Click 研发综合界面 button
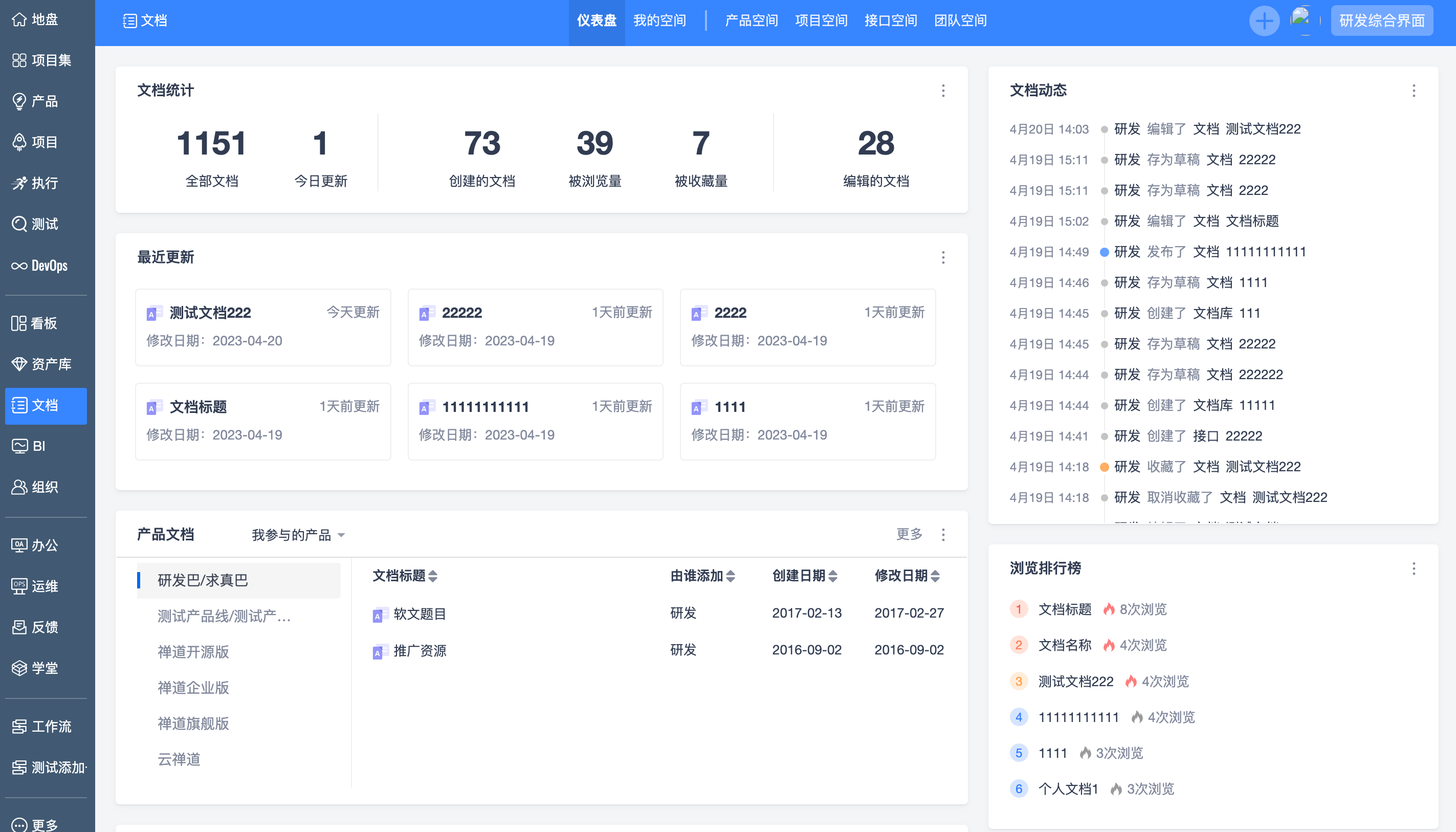Screen dimensions: 1456x832 (x=1381, y=21)
